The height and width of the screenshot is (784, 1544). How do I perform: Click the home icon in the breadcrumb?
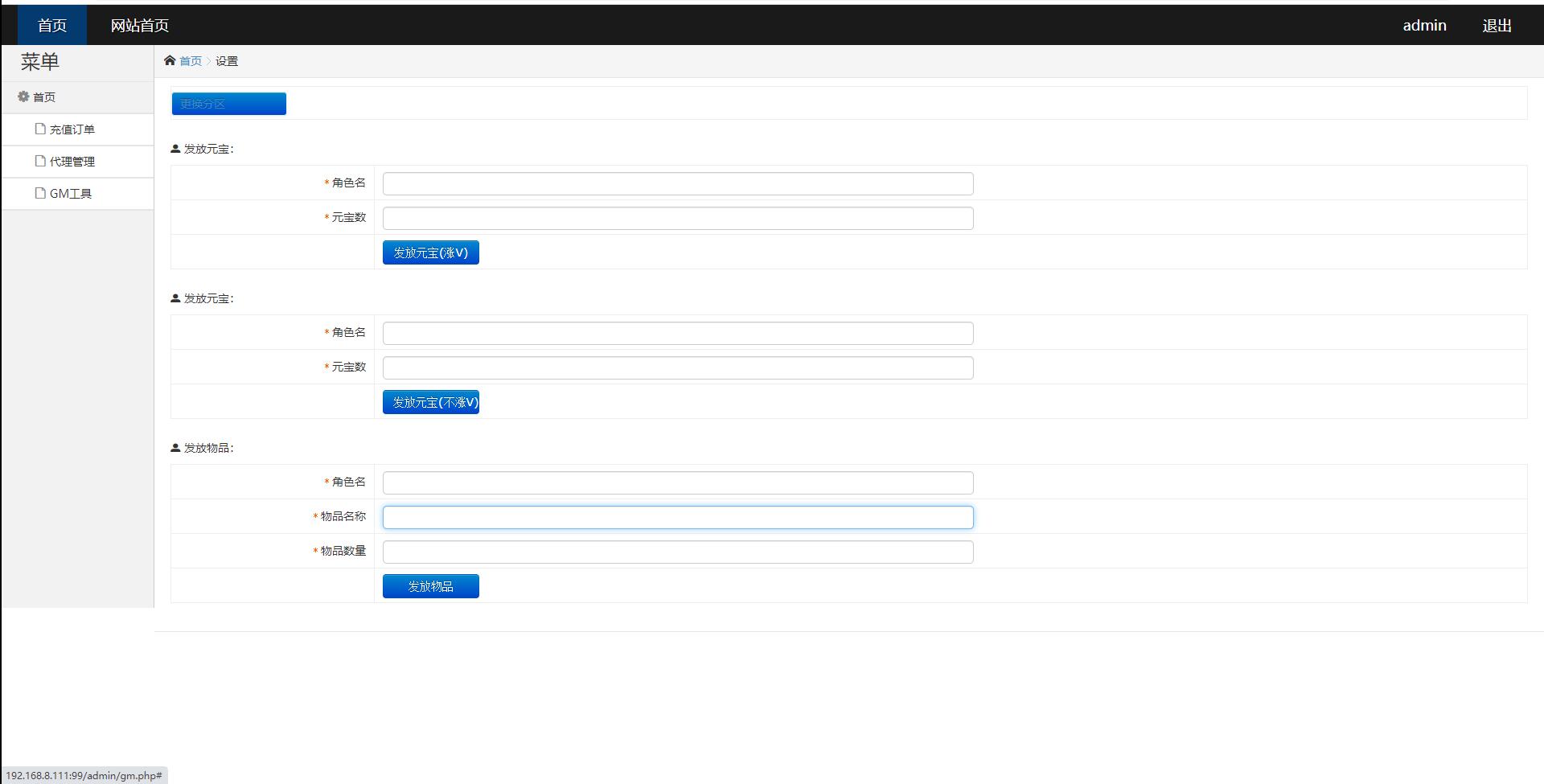coord(170,60)
